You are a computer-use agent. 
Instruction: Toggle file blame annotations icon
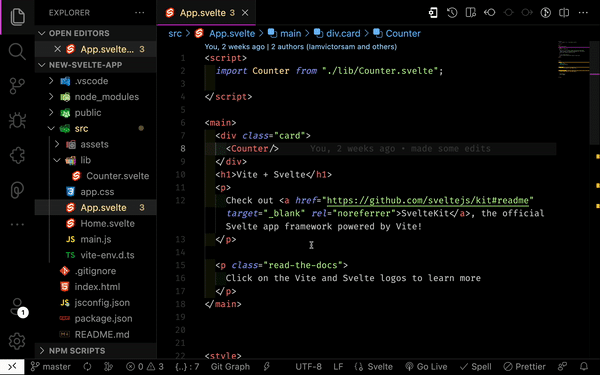[x=546, y=13]
